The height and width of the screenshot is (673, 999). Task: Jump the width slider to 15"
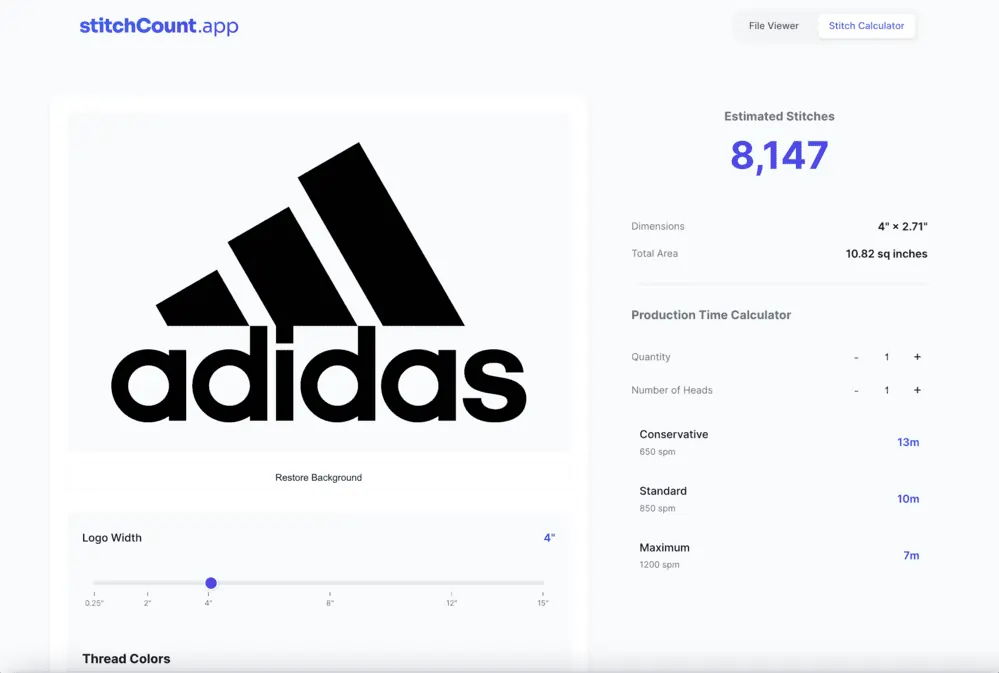click(x=542, y=583)
